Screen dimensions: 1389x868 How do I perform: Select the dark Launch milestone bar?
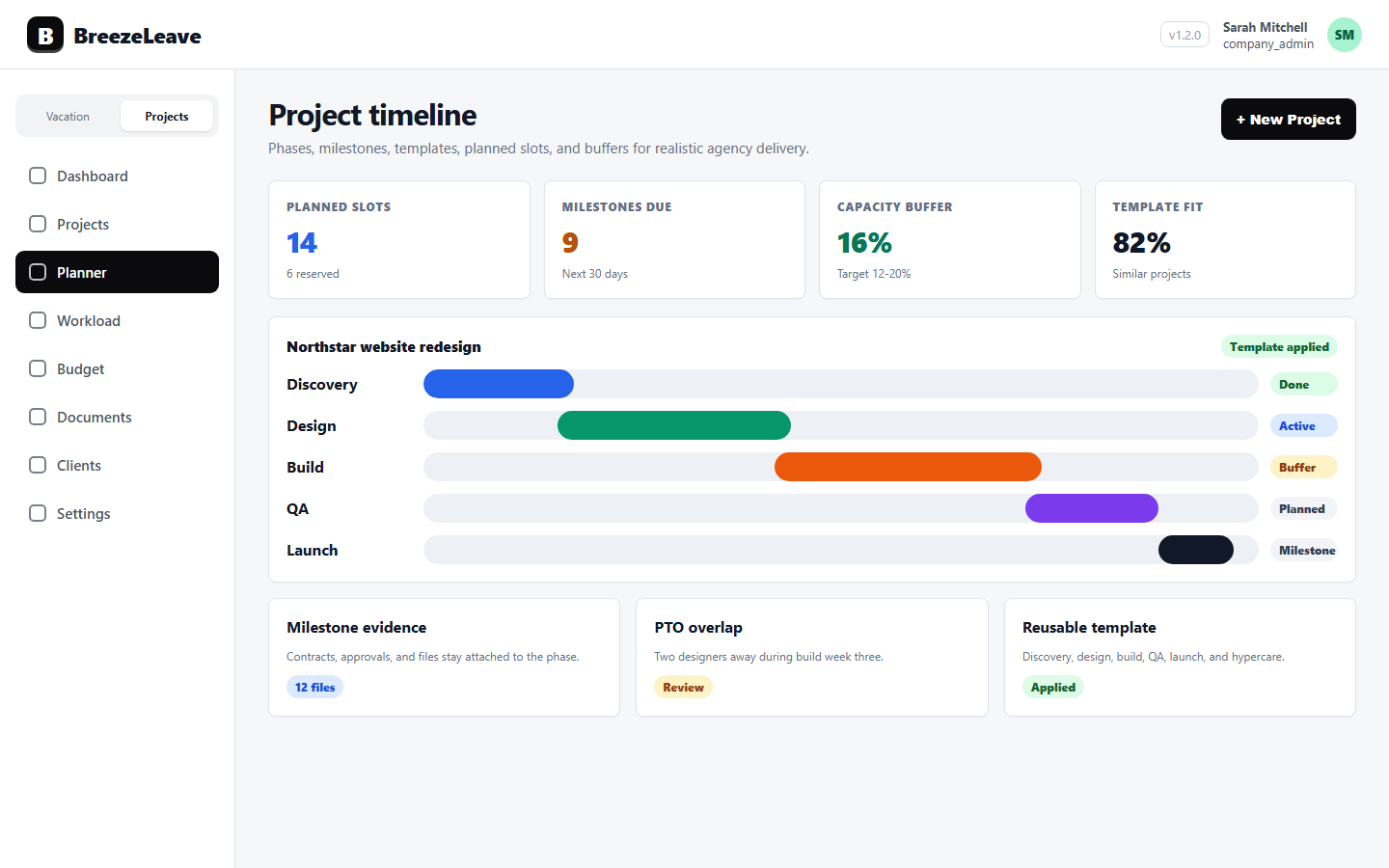coord(1196,550)
